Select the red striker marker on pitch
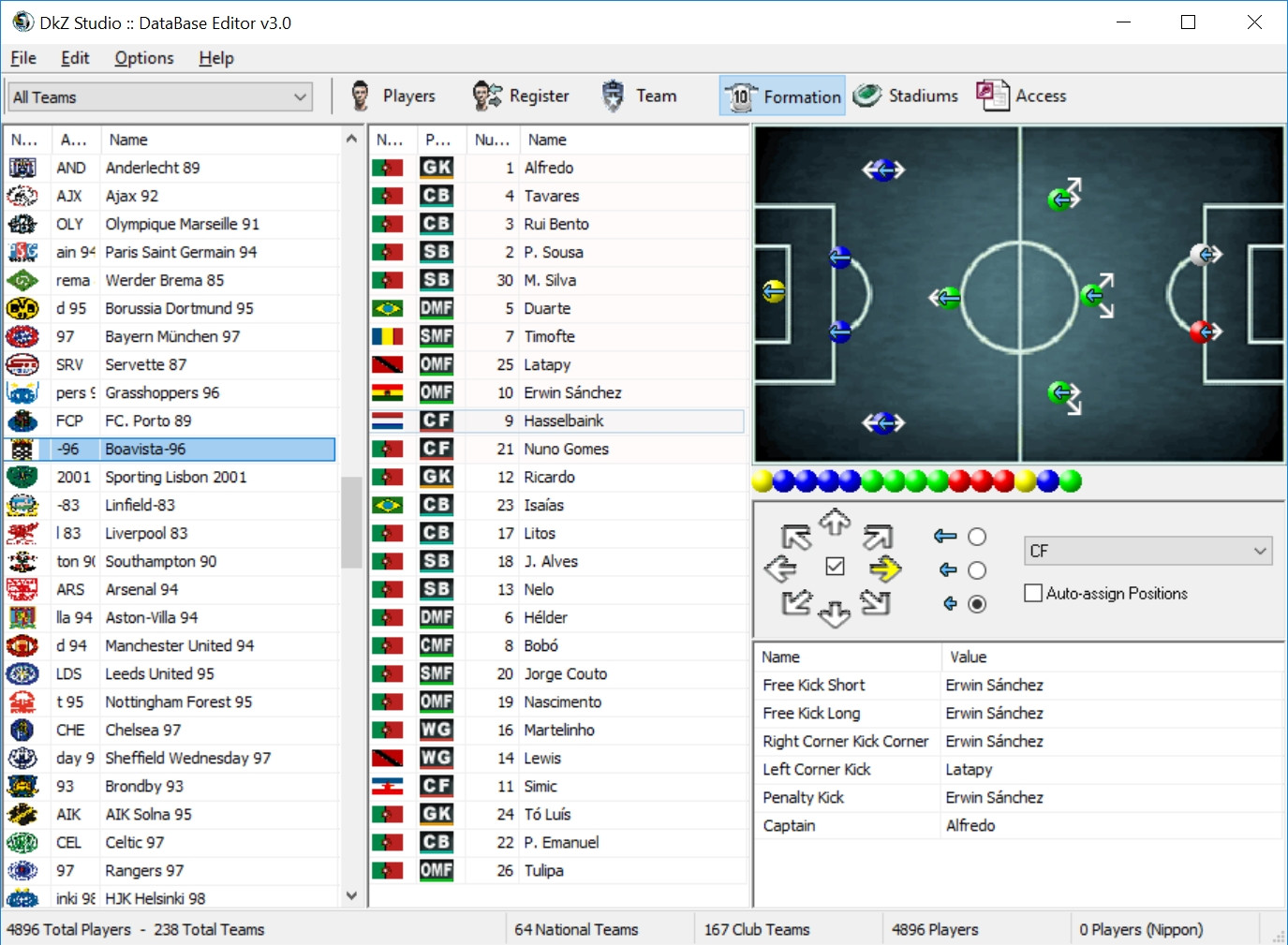The height and width of the screenshot is (945, 1288). pos(1202,332)
